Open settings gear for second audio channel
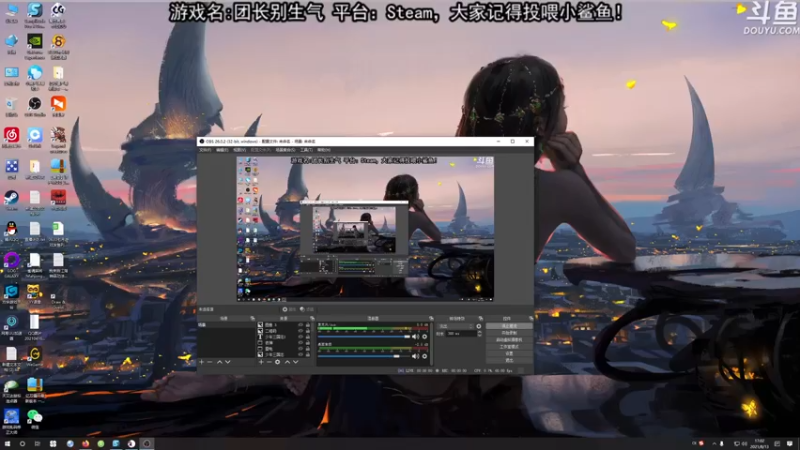800x450 pixels. 424,356
